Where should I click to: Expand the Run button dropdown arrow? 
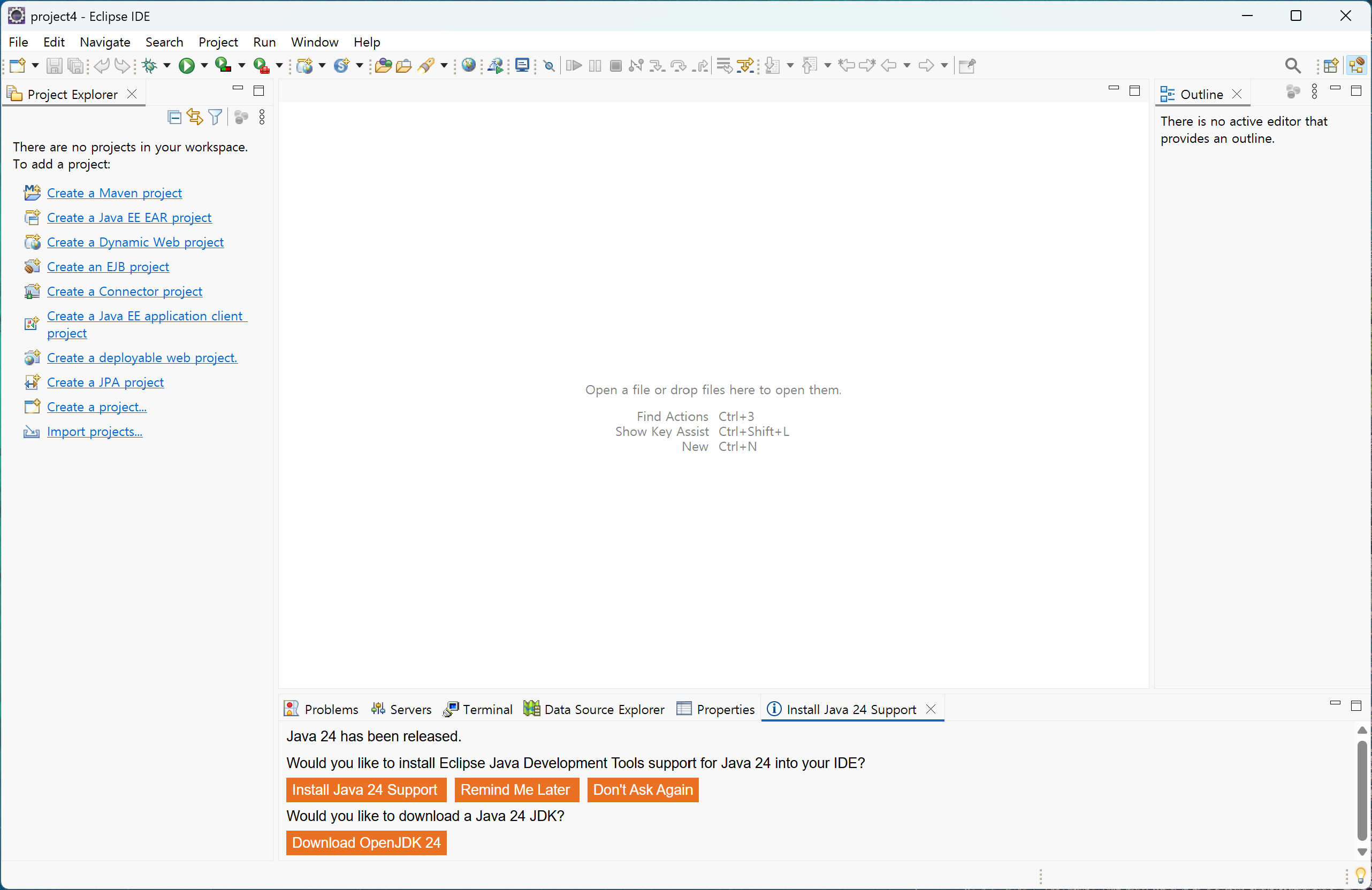204,66
